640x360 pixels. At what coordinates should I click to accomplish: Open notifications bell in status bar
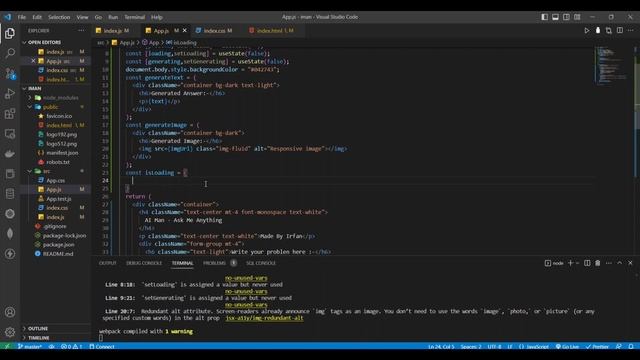pyautogui.click(x=631, y=347)
